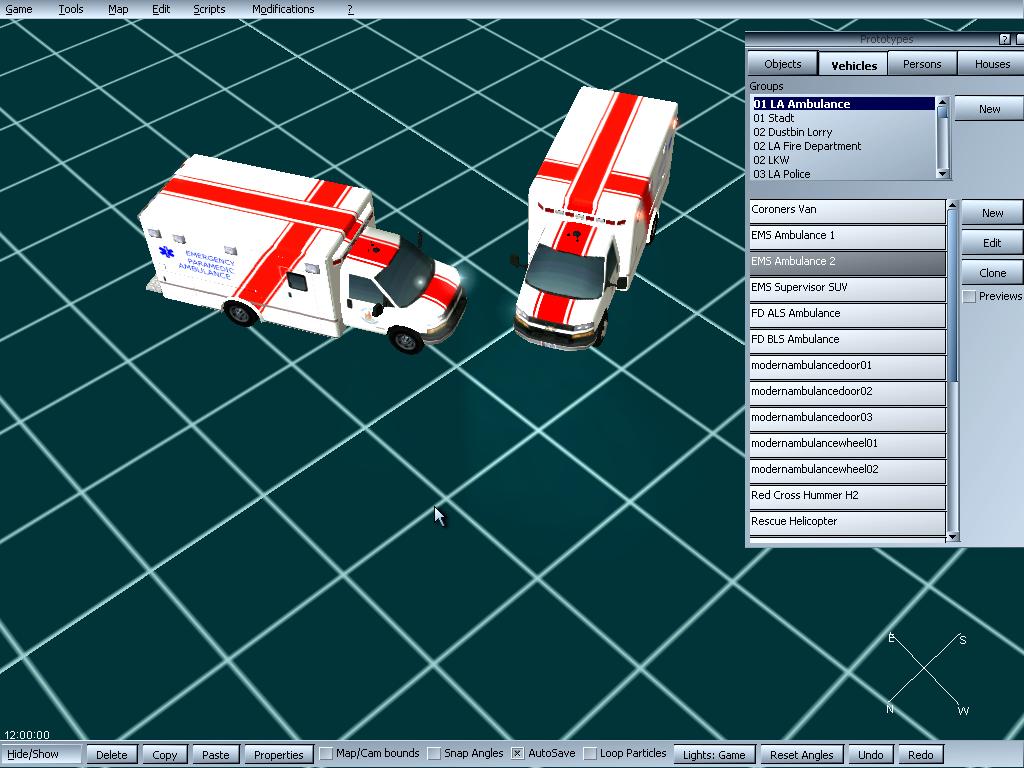The height and width of the screenshot is (768, 1024).
Task: Open the Edit menu
Action: coord(161,9)
